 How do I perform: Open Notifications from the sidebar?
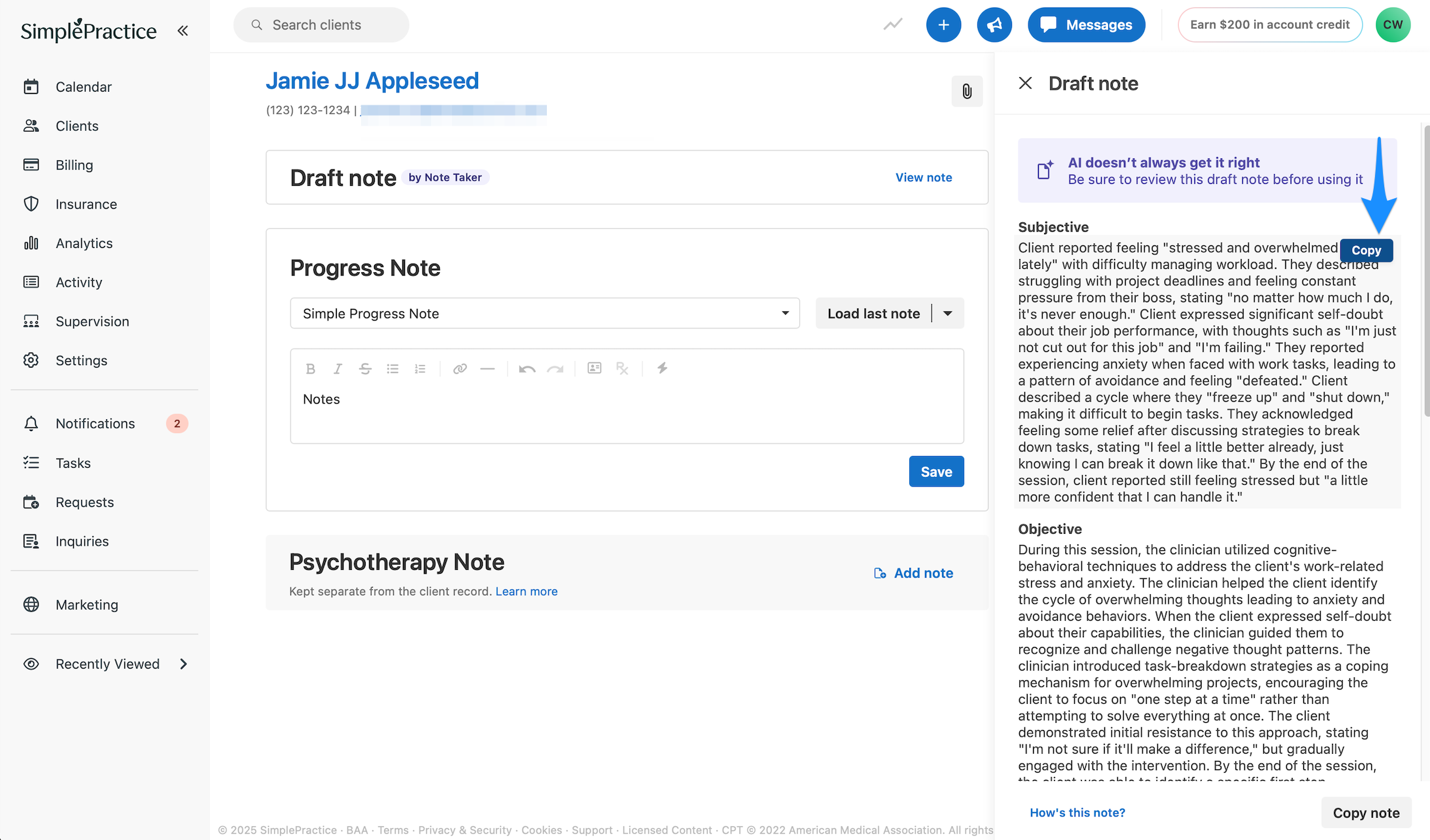(94, 423)
